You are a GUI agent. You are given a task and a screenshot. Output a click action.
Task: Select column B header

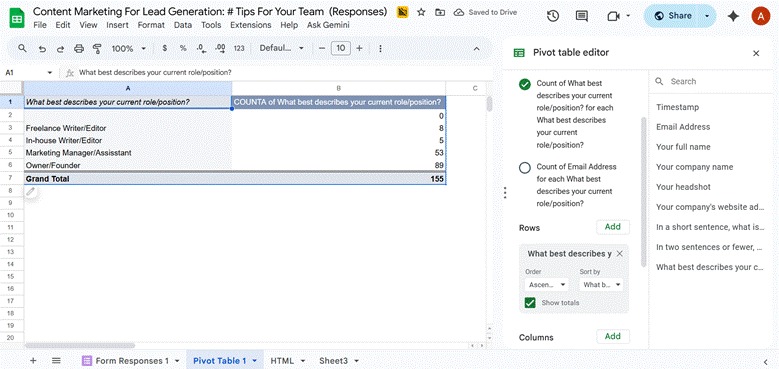(338, 88)
